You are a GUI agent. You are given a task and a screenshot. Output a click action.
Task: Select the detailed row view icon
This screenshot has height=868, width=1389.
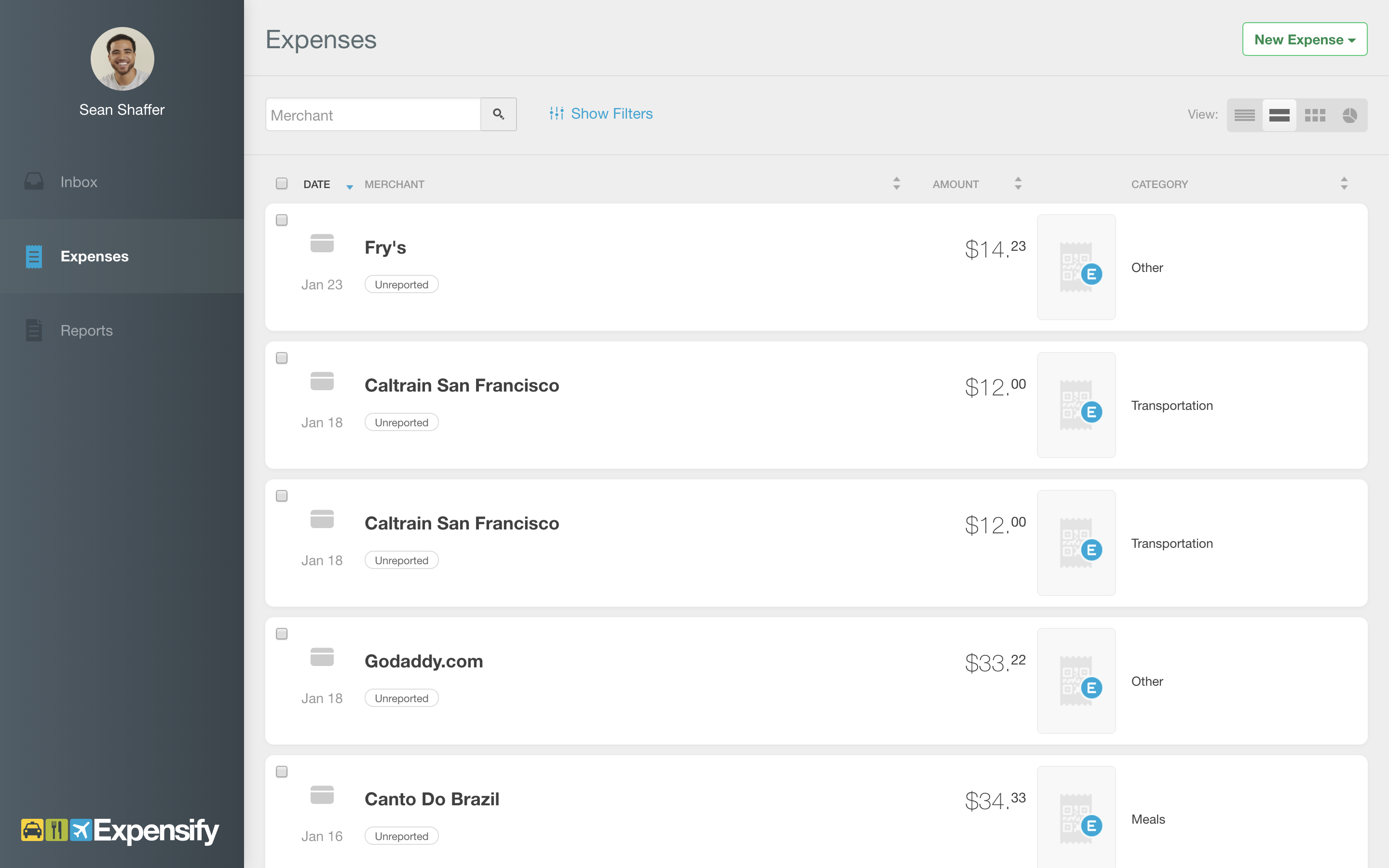pos(1280,115)
